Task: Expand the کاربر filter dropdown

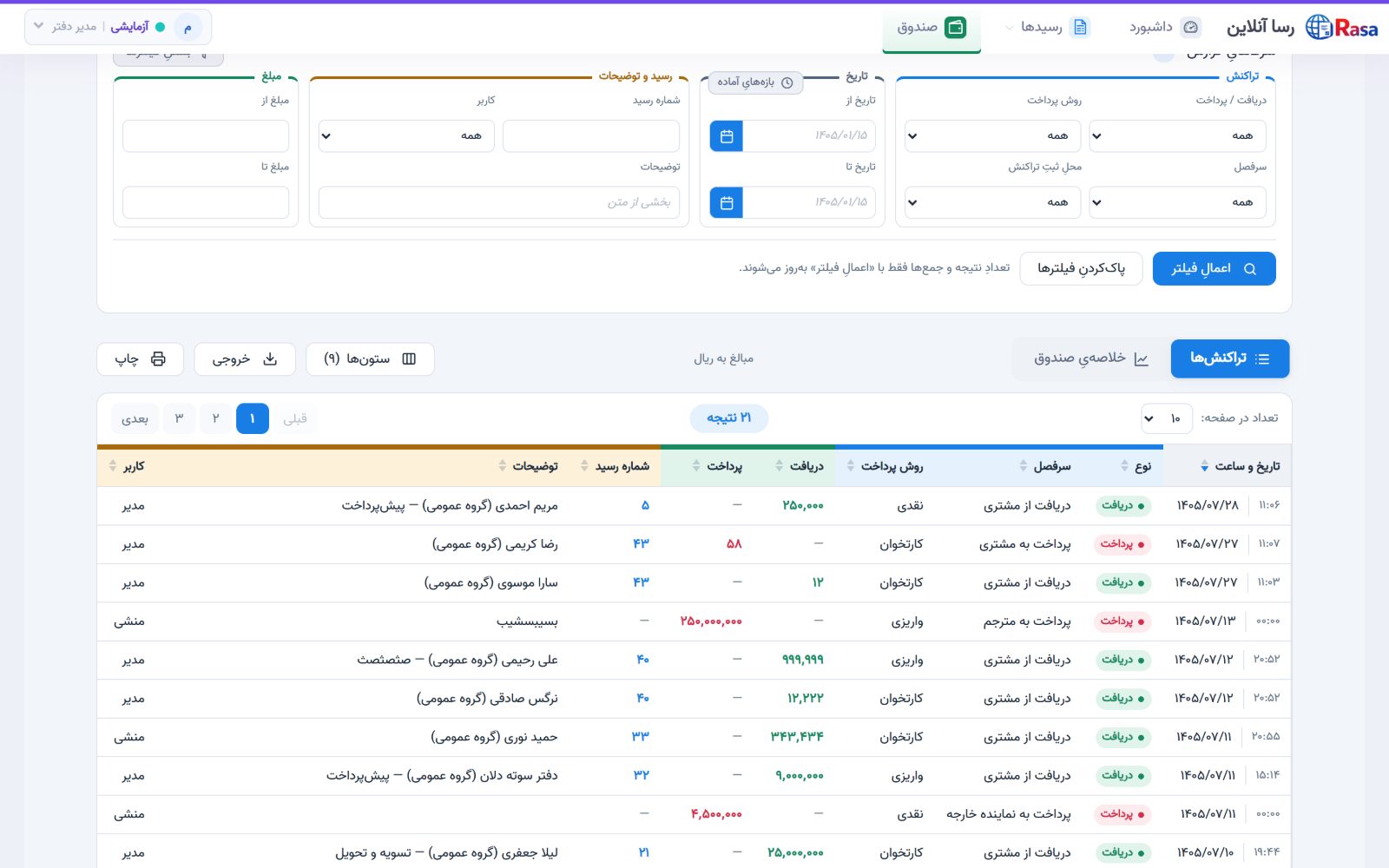Action: 406,136
